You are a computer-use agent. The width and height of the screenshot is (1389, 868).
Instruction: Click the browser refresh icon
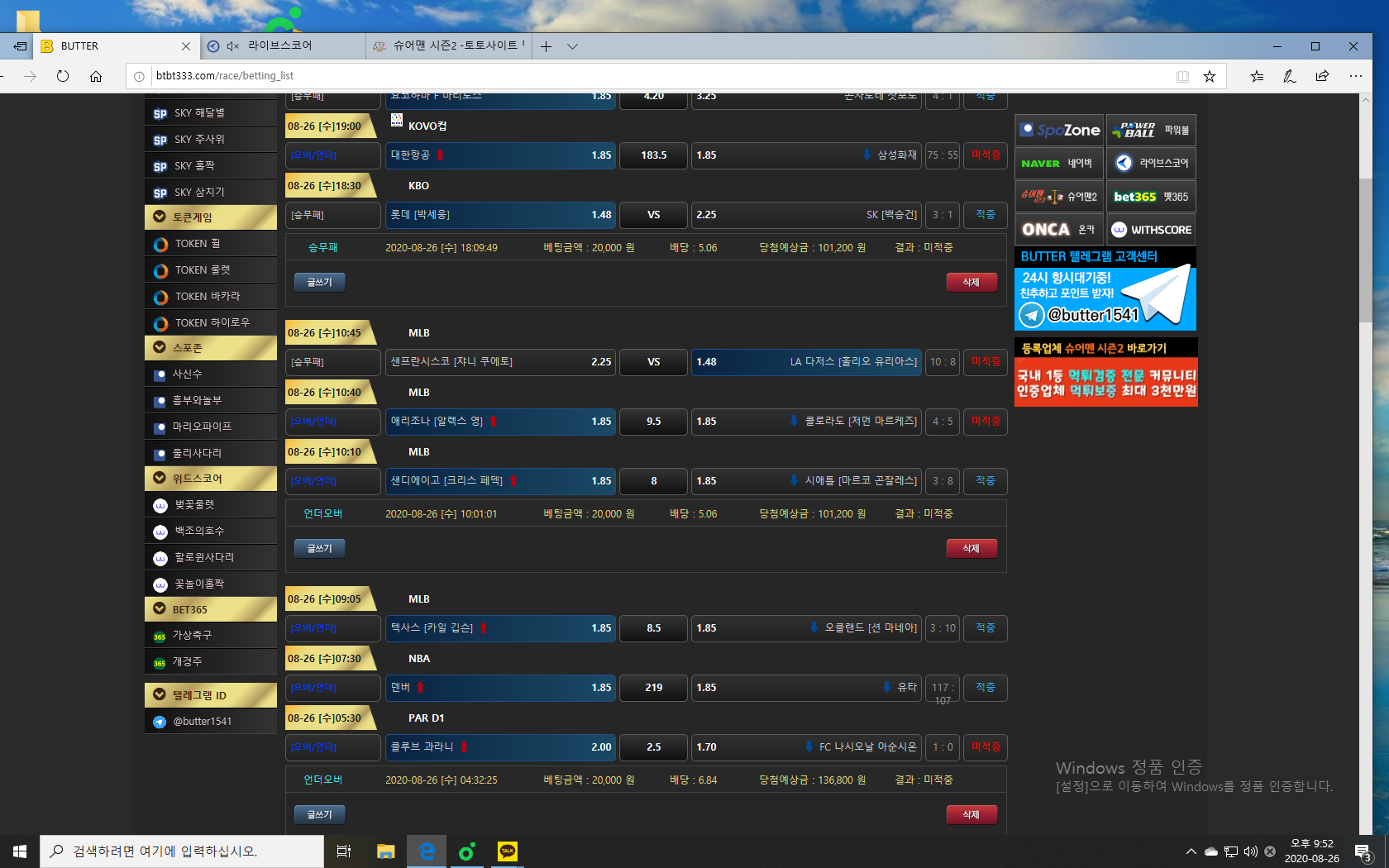pyautogui.click(x=63, y=76)
